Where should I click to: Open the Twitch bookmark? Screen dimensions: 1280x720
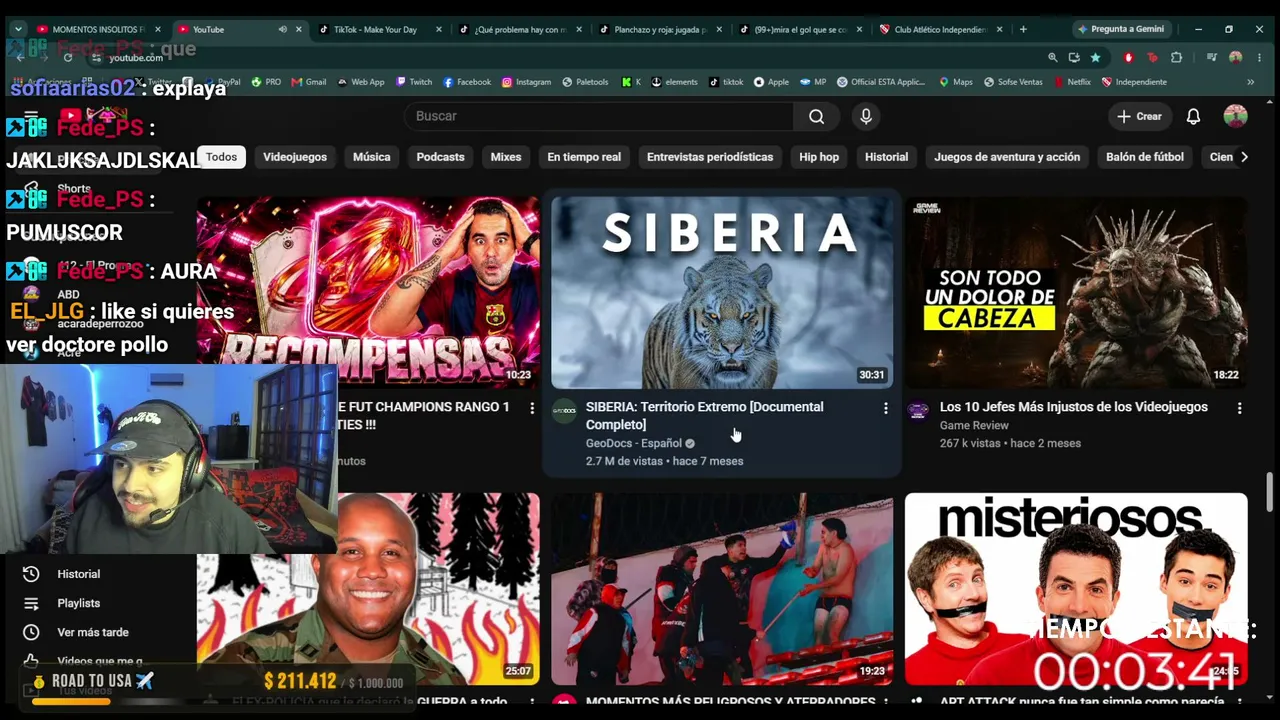pos(414,82)
